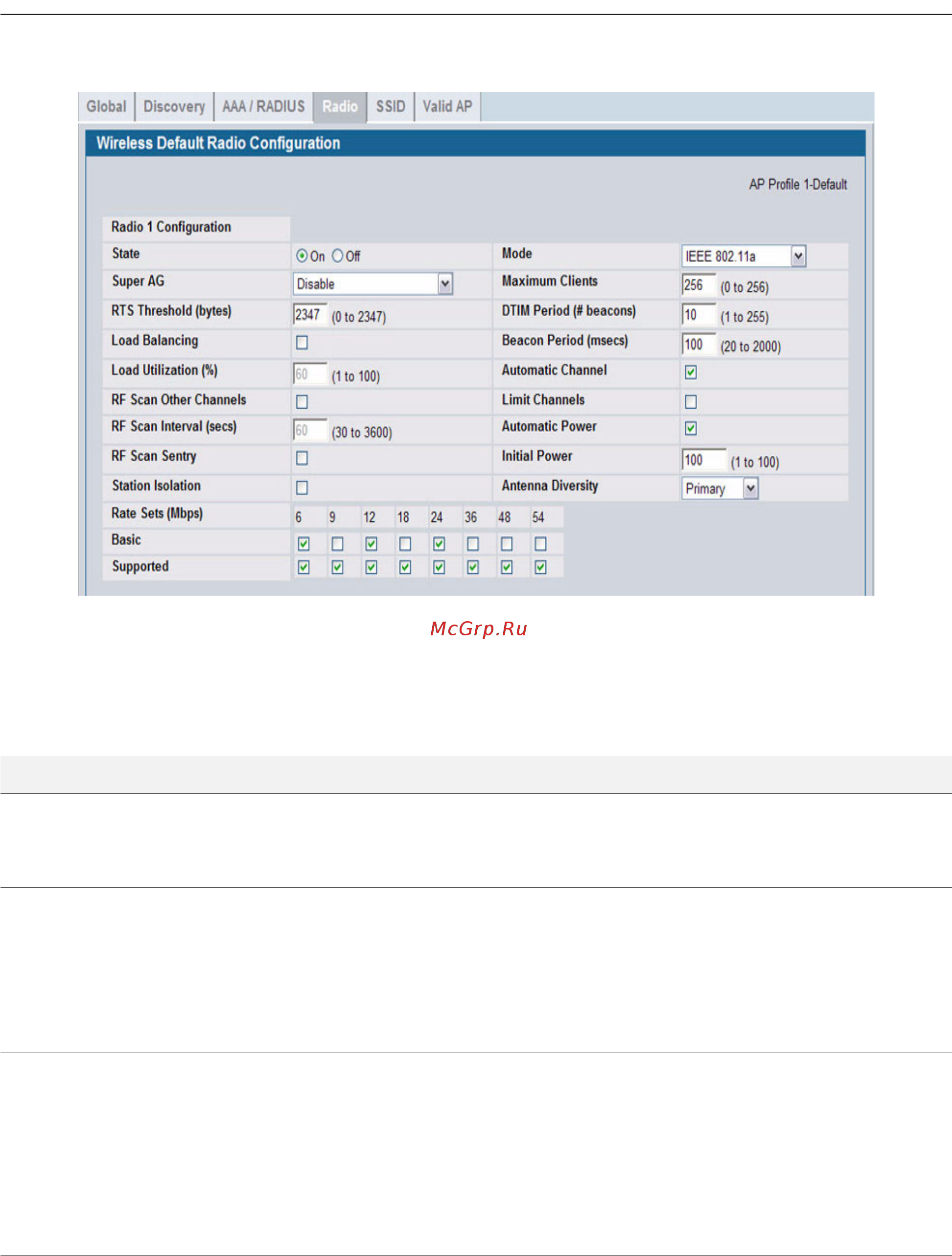Click the DTIM Period input field
952x1256 pixels.
(x=698, y=315)
